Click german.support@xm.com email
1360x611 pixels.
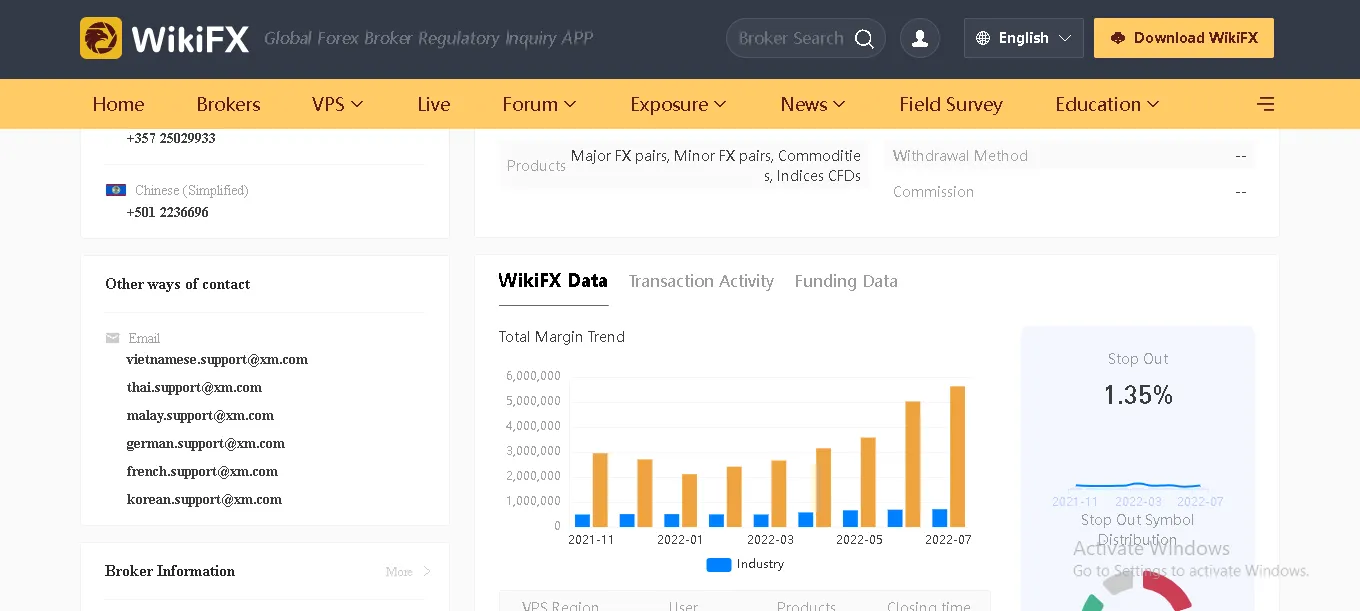click(x=206, y=443)
